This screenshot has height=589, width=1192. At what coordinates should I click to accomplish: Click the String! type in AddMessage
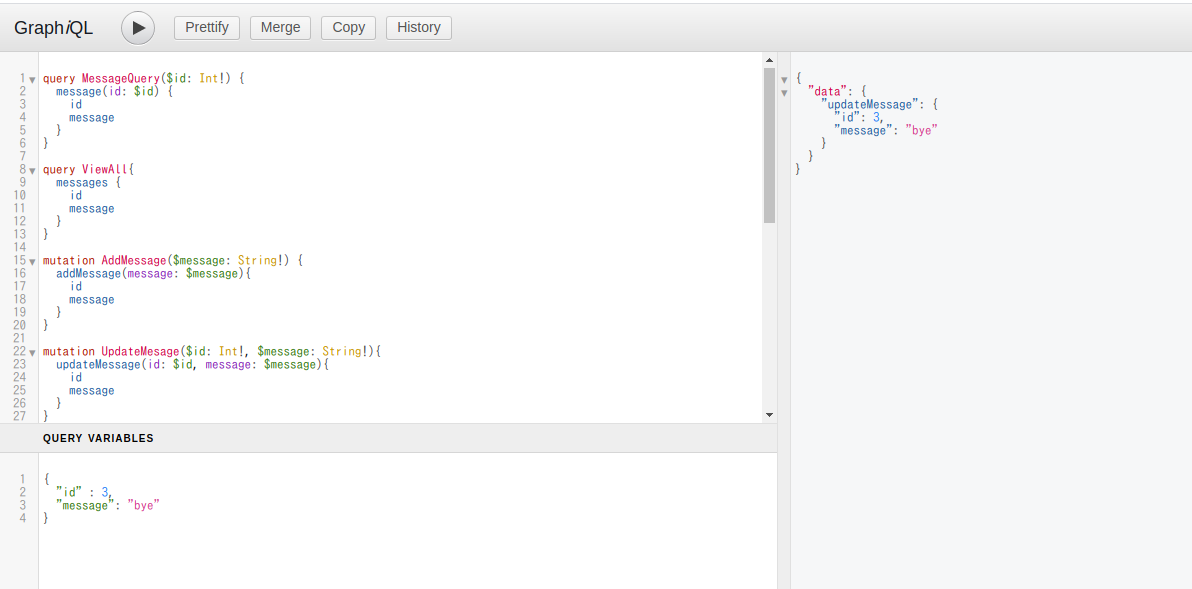coord(261,261)
